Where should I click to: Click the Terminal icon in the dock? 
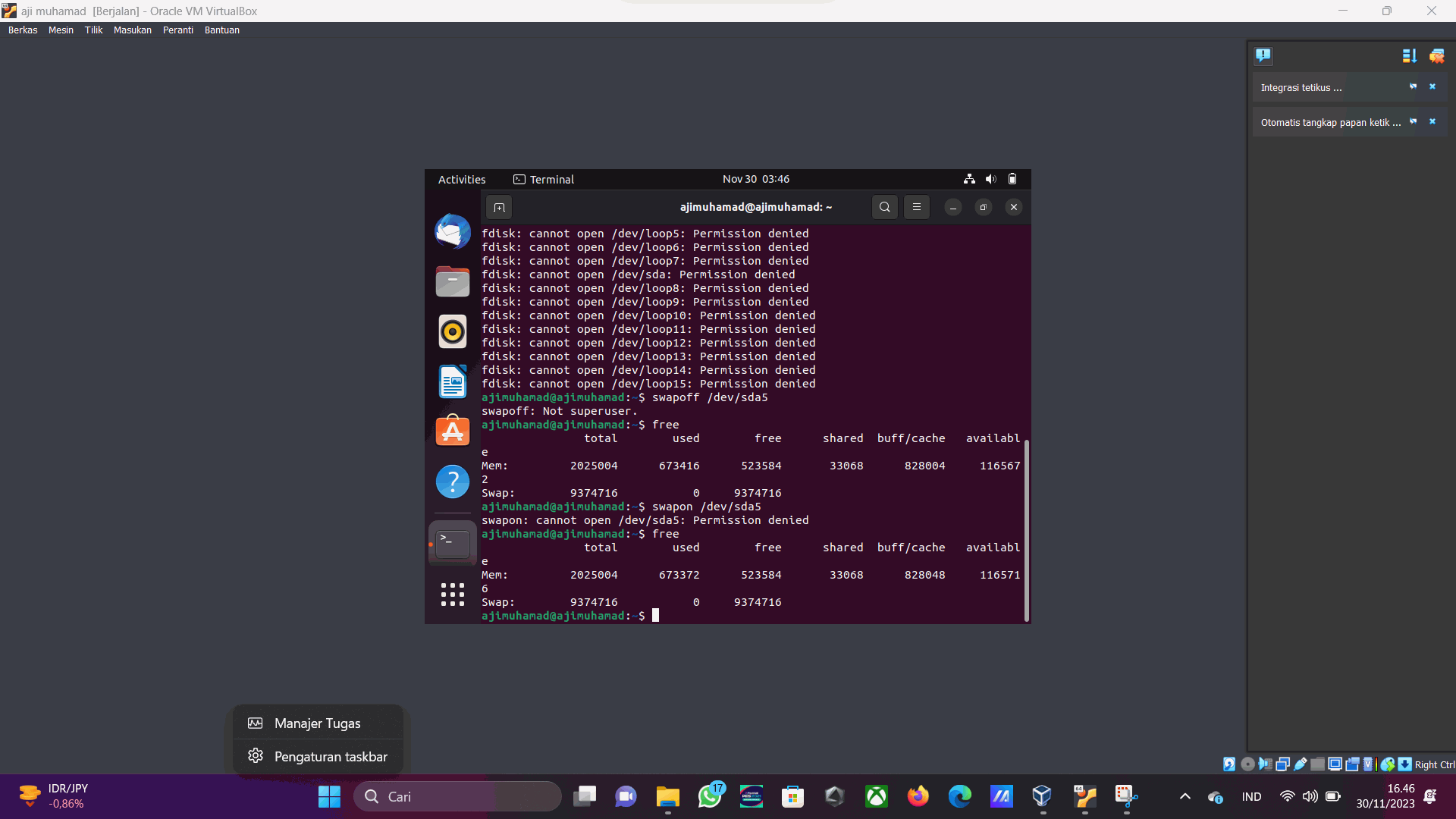[x=453, y=544]
